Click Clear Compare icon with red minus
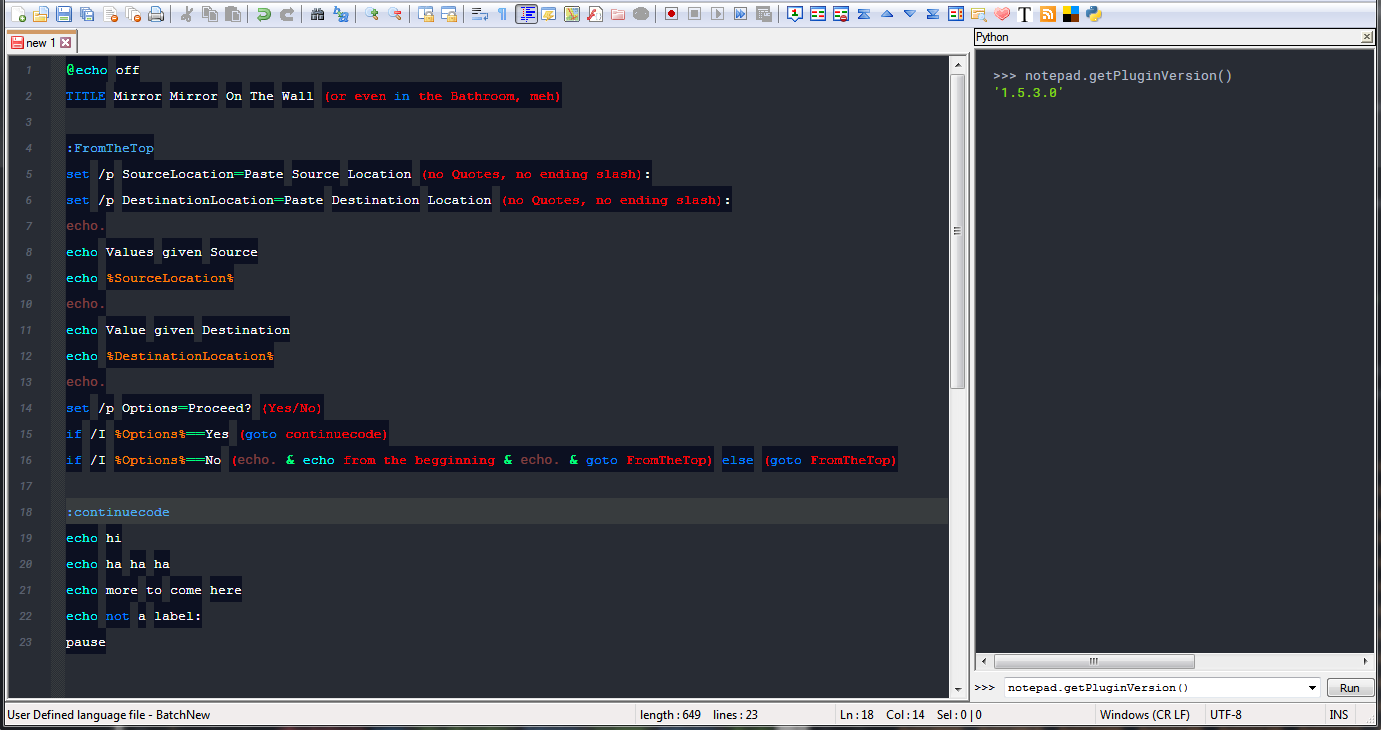The image size is (1381, 730). (841, 14)
